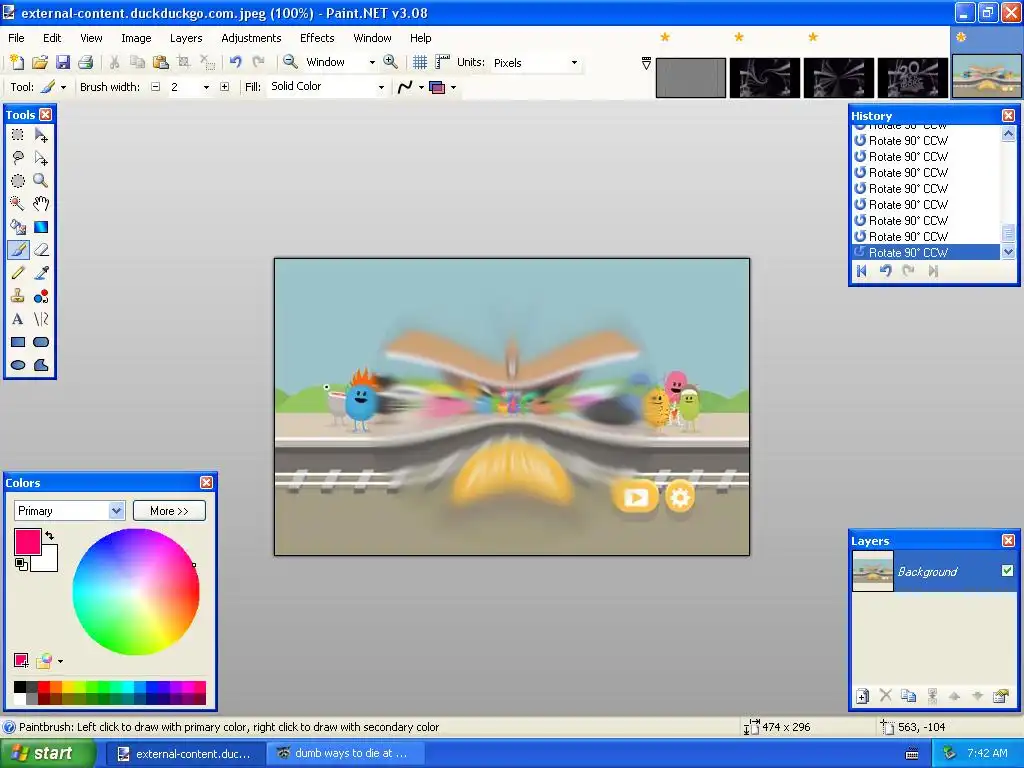Select the Zoom magnifier tool
Screen dimensions: 1024x768
pos(41,181)
